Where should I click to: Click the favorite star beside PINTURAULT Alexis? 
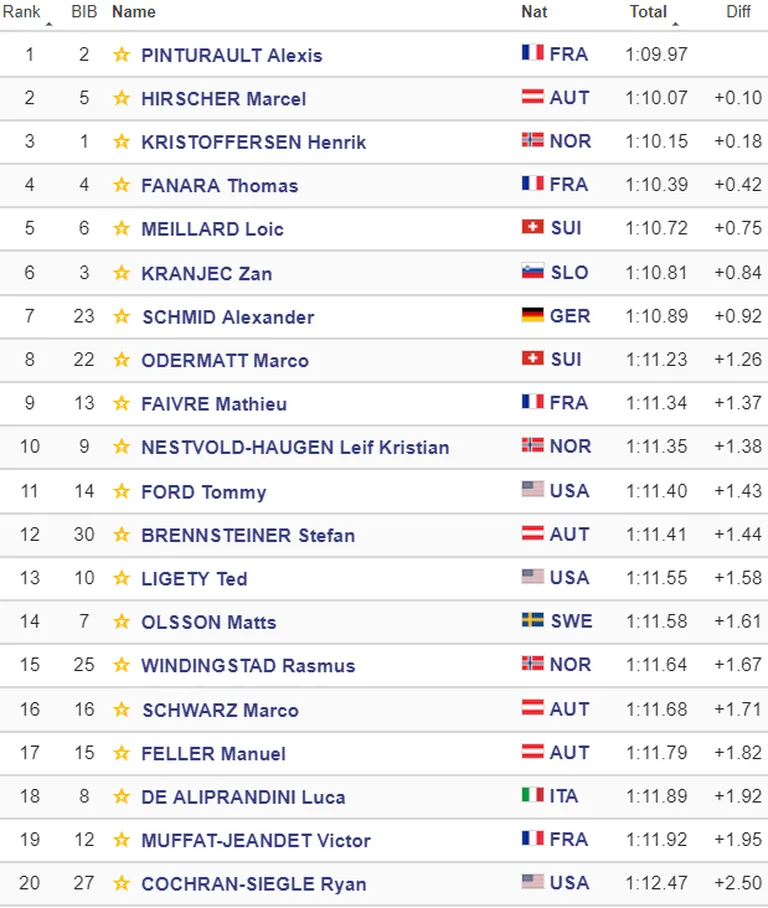tap(122, 54)
